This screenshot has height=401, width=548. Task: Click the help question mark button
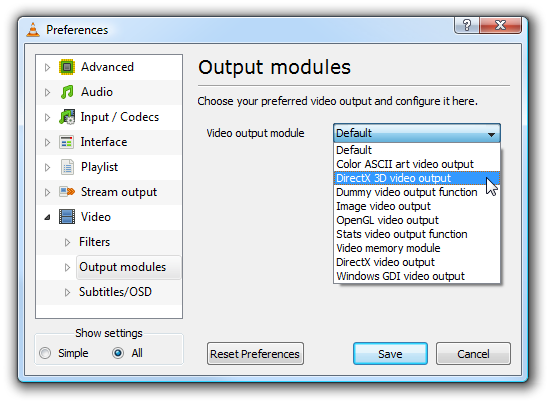click(x=467, y=25)
